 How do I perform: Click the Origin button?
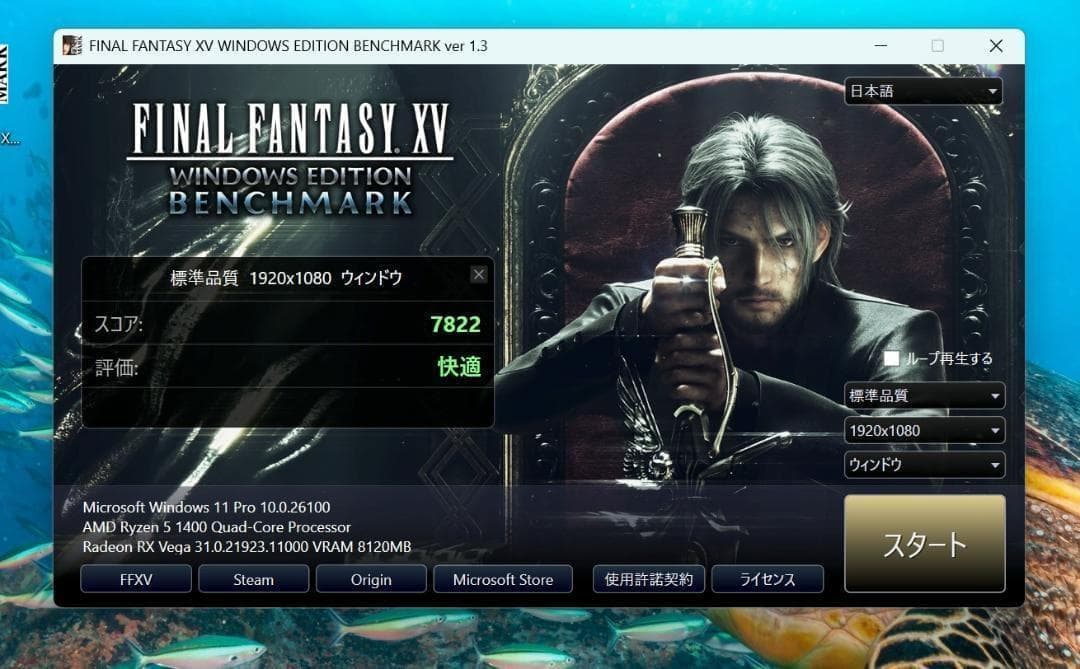coord(371,579)
